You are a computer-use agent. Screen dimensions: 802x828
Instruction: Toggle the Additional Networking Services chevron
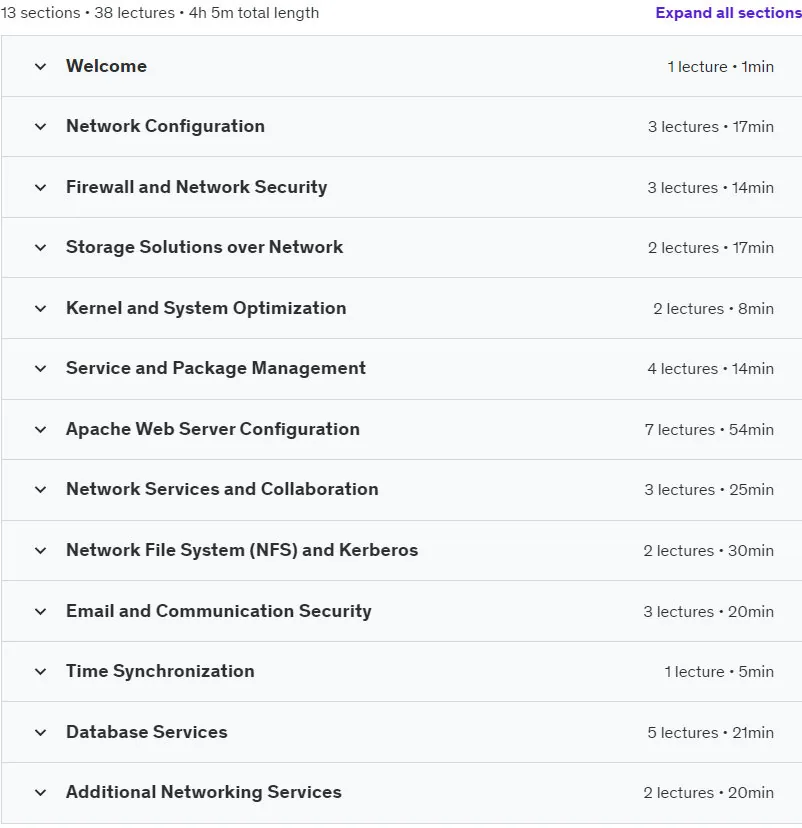[x=40, y=793]
